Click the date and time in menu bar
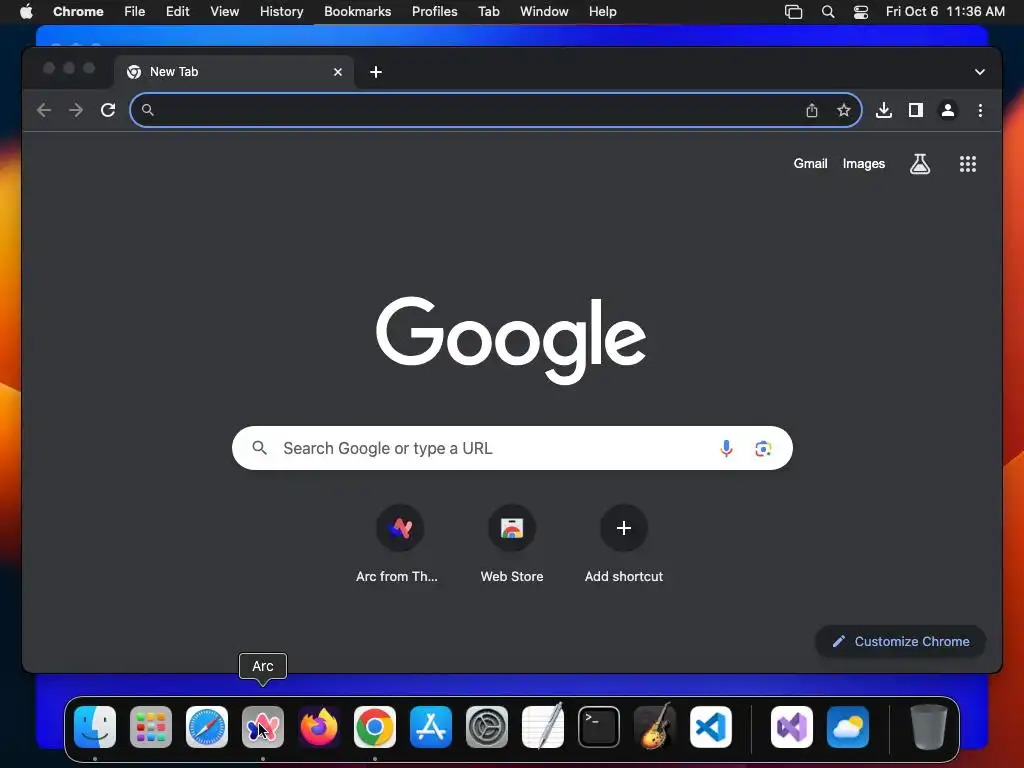 [945, 12]
